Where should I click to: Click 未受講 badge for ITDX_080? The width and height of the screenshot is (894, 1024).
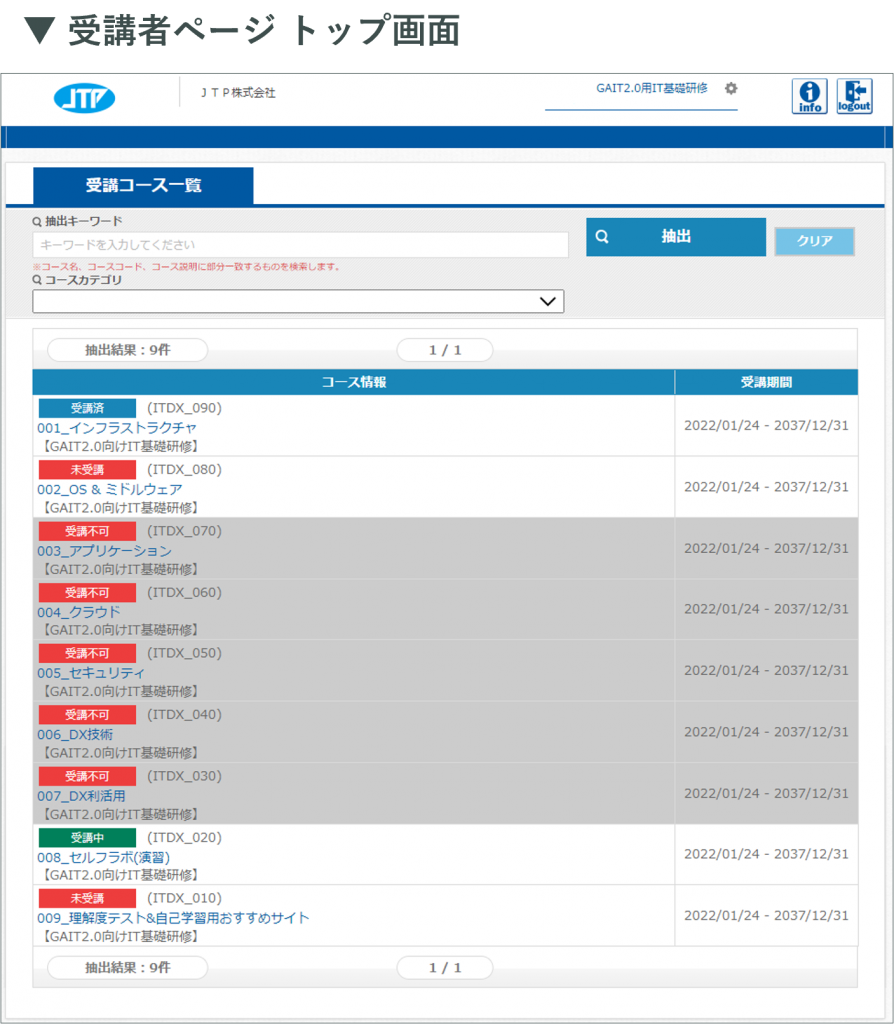point(88,470)
